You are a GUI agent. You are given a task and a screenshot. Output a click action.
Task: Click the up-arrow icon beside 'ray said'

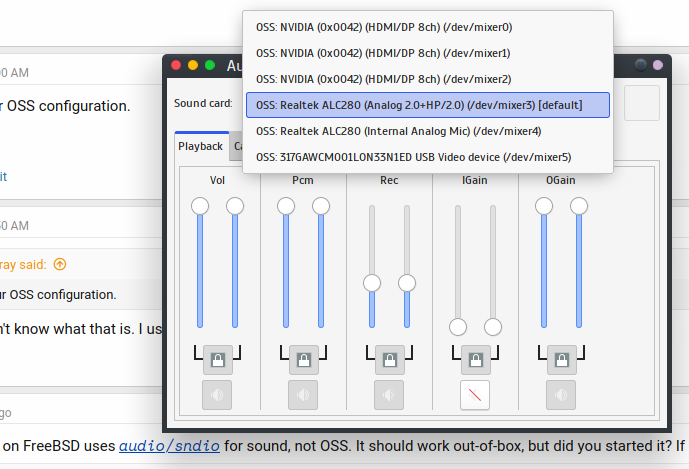click(60, 265)
